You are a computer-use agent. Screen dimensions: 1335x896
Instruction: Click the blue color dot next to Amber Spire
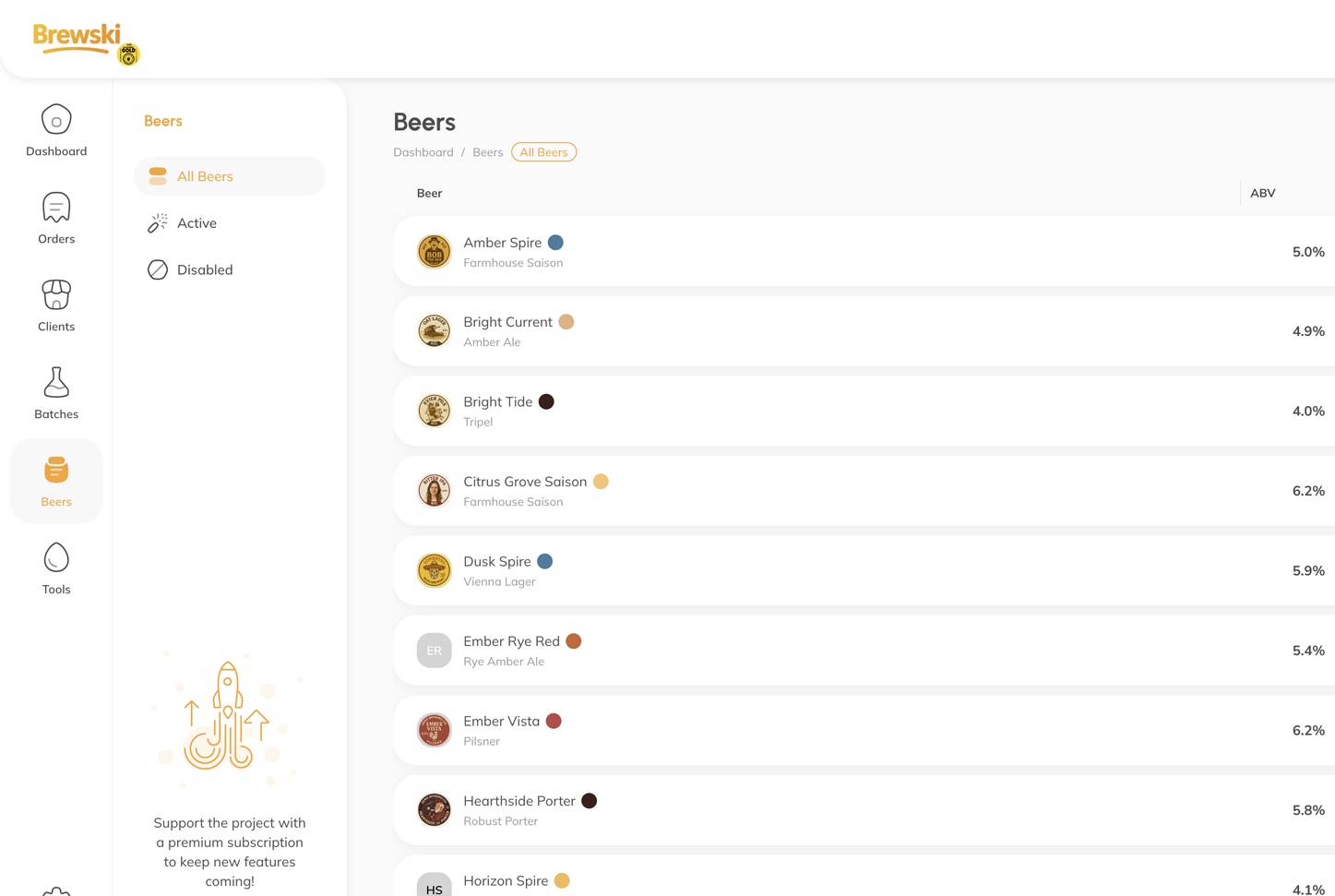coord(555,242)
